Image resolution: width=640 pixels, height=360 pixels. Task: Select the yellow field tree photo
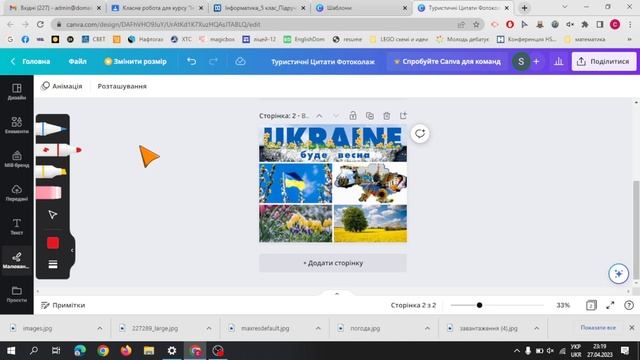click(x=370, y=223)
